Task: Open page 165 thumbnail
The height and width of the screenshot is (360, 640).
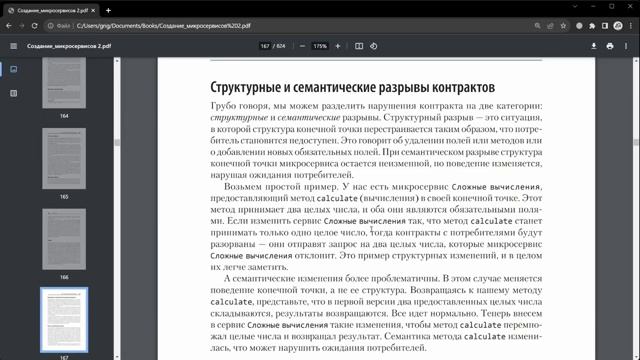Action: point(64,158)
